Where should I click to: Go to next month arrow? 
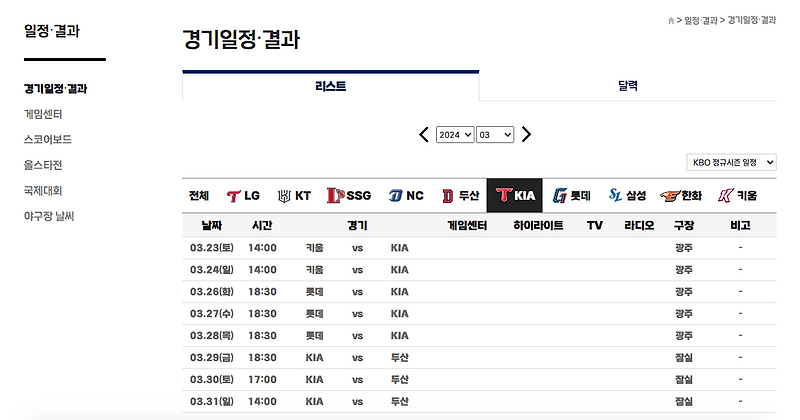(527, 135)
